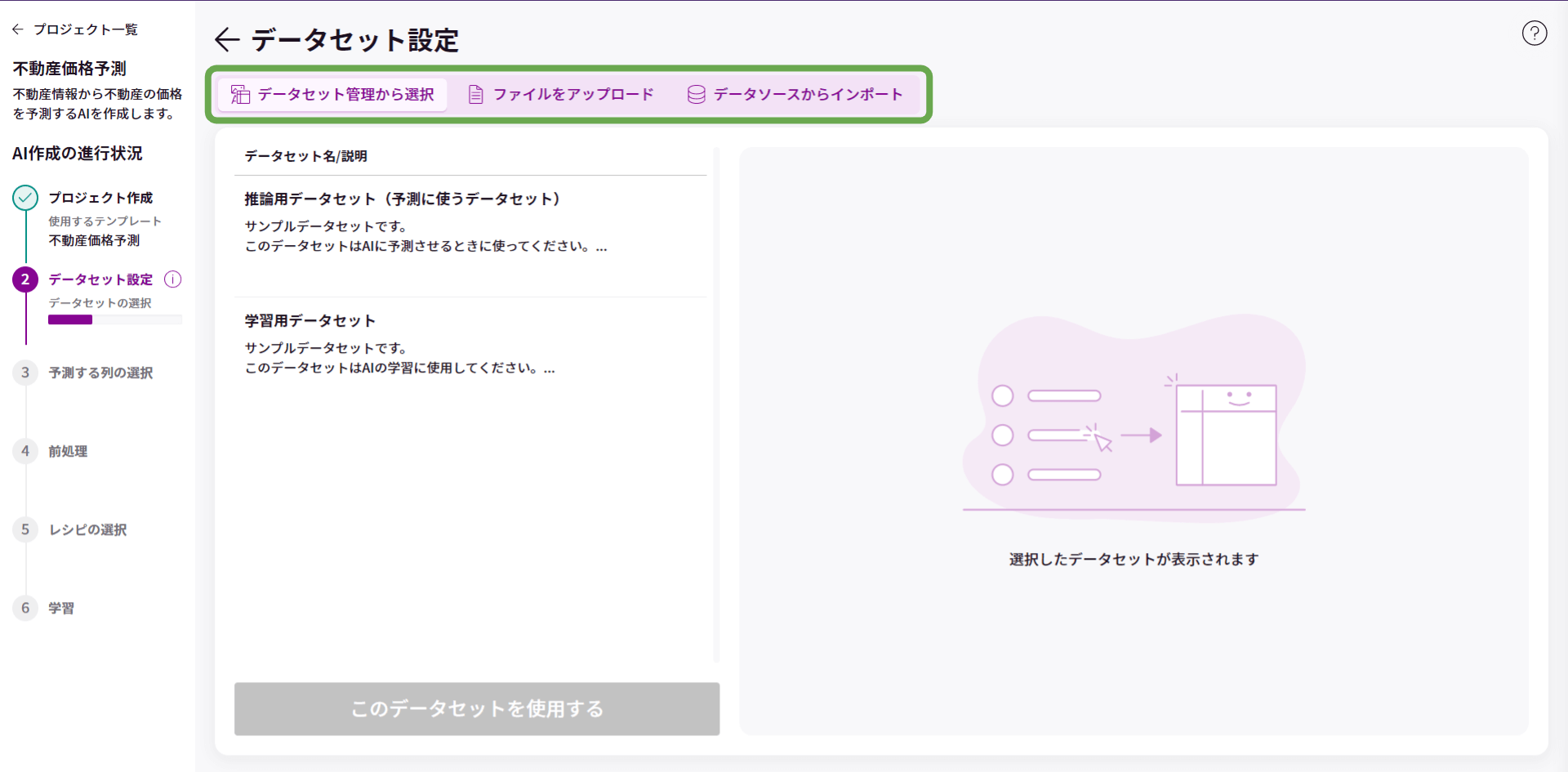This screenshot has height=772, width=1568.
Task: Click このデータセットはAIに予測させるとき description text
Action: pos(425,247)
